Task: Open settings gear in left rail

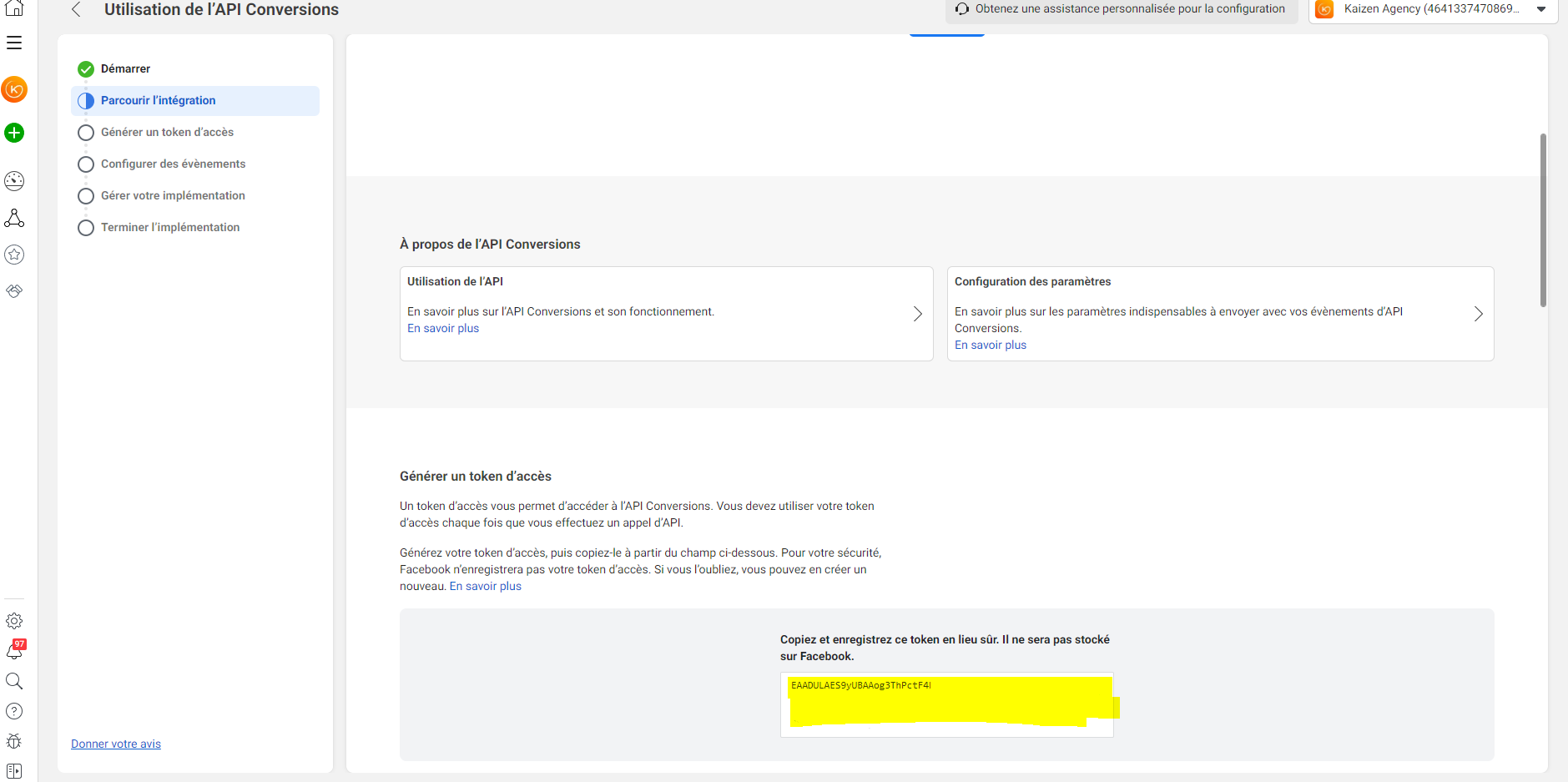Action: pyautogui.click(x=14, y=621)
